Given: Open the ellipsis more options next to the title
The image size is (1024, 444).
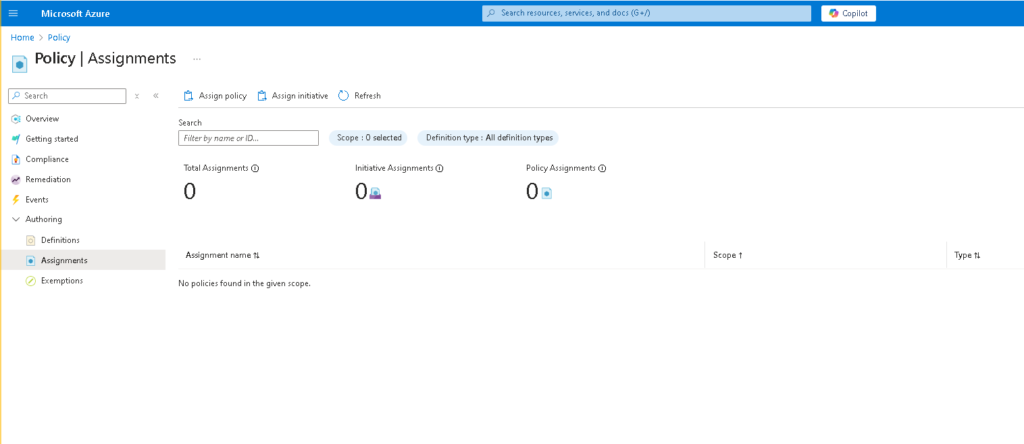Looking at the screenshot, I should tap(197, 59).
